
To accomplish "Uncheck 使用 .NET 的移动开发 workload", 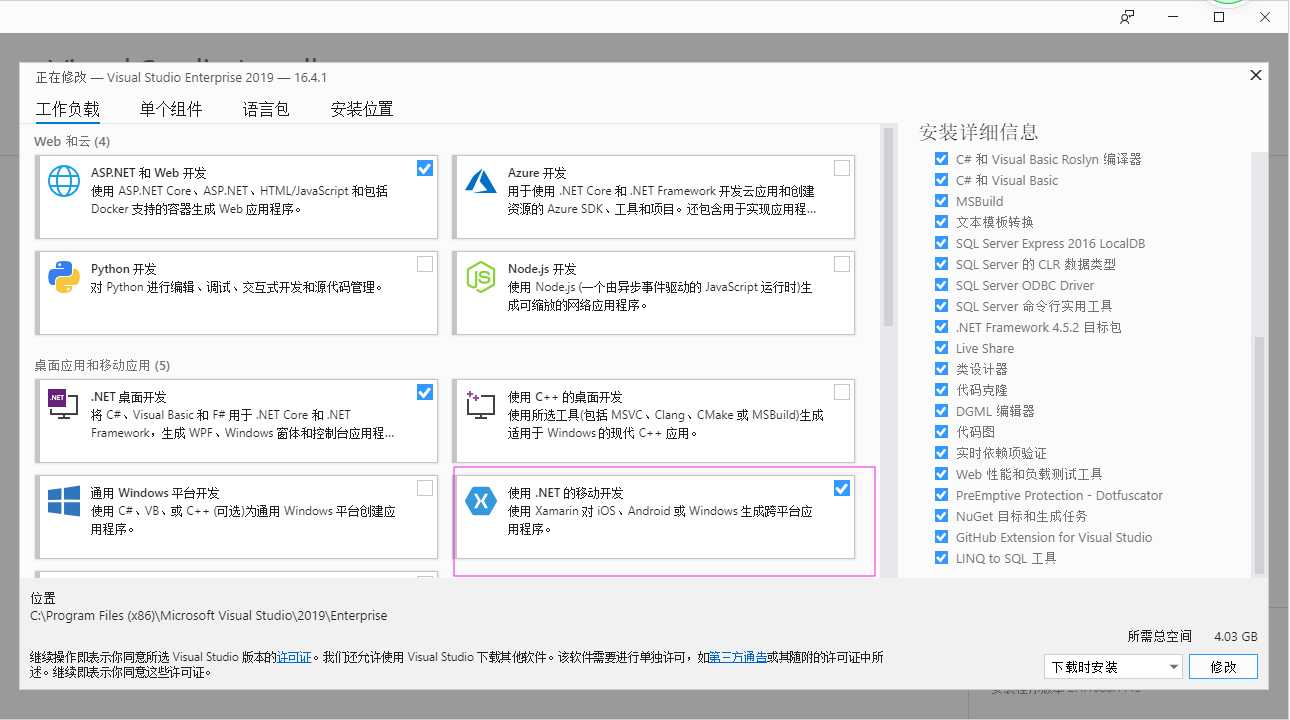I will pyautogui.click(x=842, y=488).
